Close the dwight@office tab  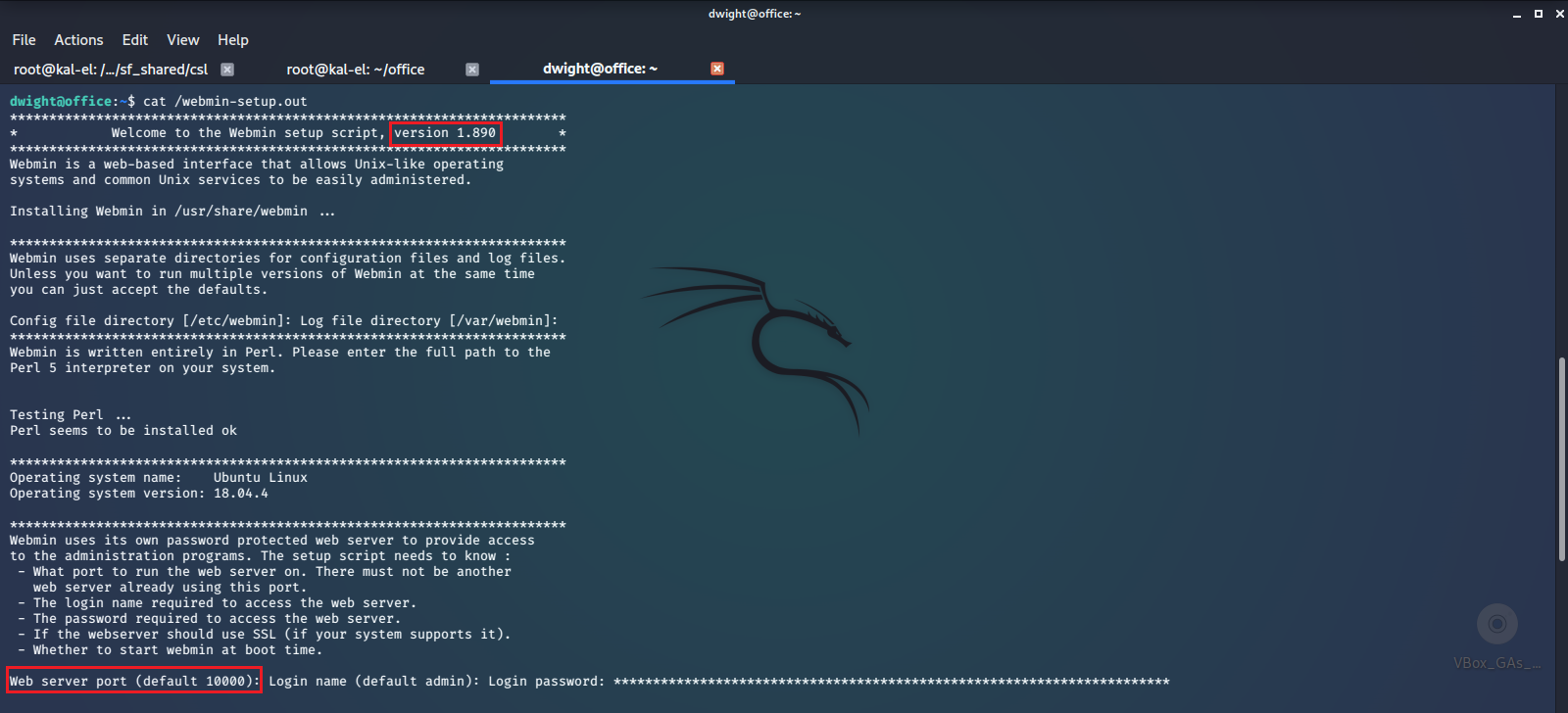(717, 69)
